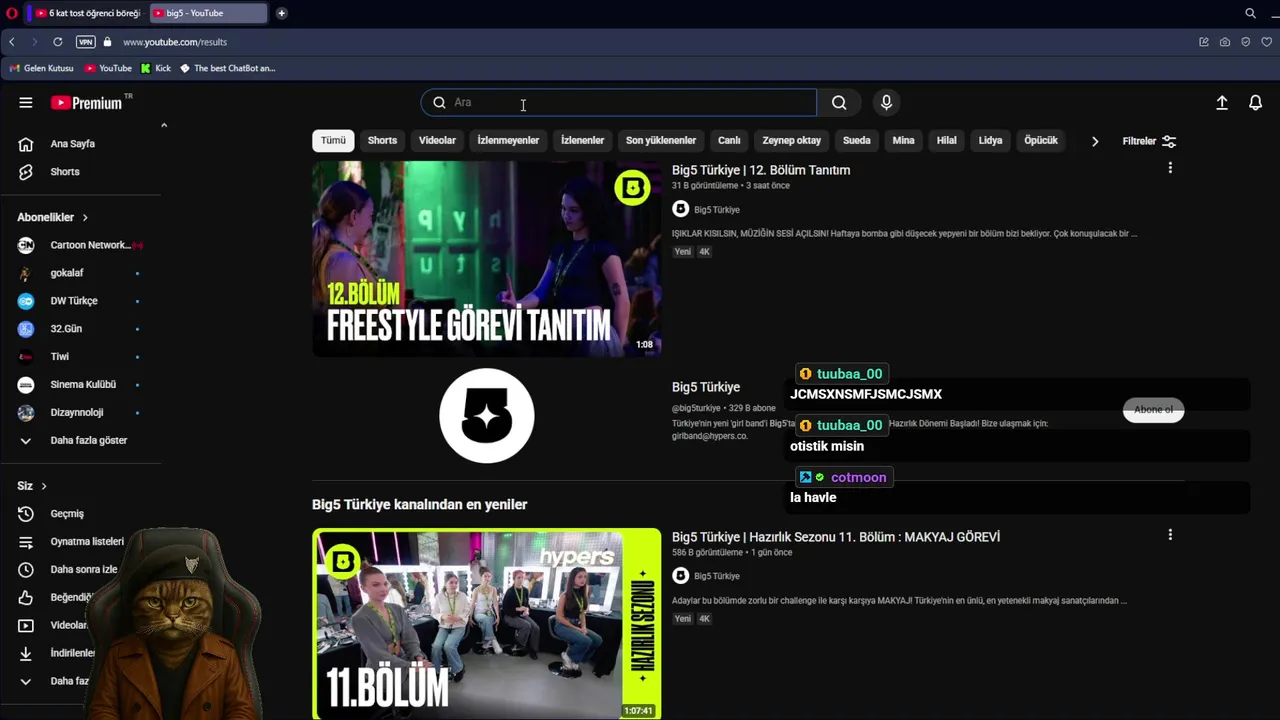Screen dimensions: 1280x720
Task: Collapse sidebar with the up caret
Action: [x=164, y=125]
